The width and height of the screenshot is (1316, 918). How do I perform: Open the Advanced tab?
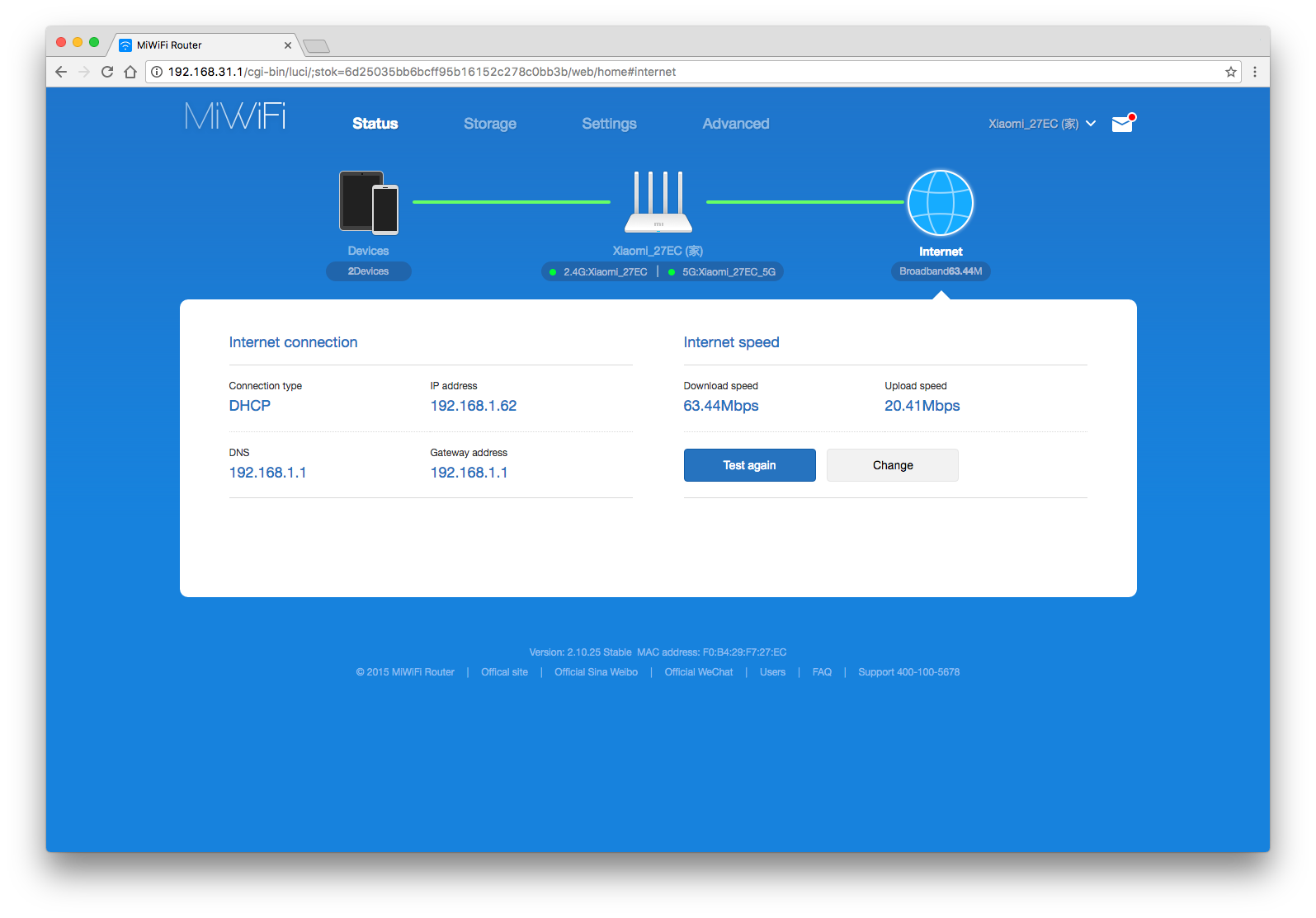coord(736,124)
